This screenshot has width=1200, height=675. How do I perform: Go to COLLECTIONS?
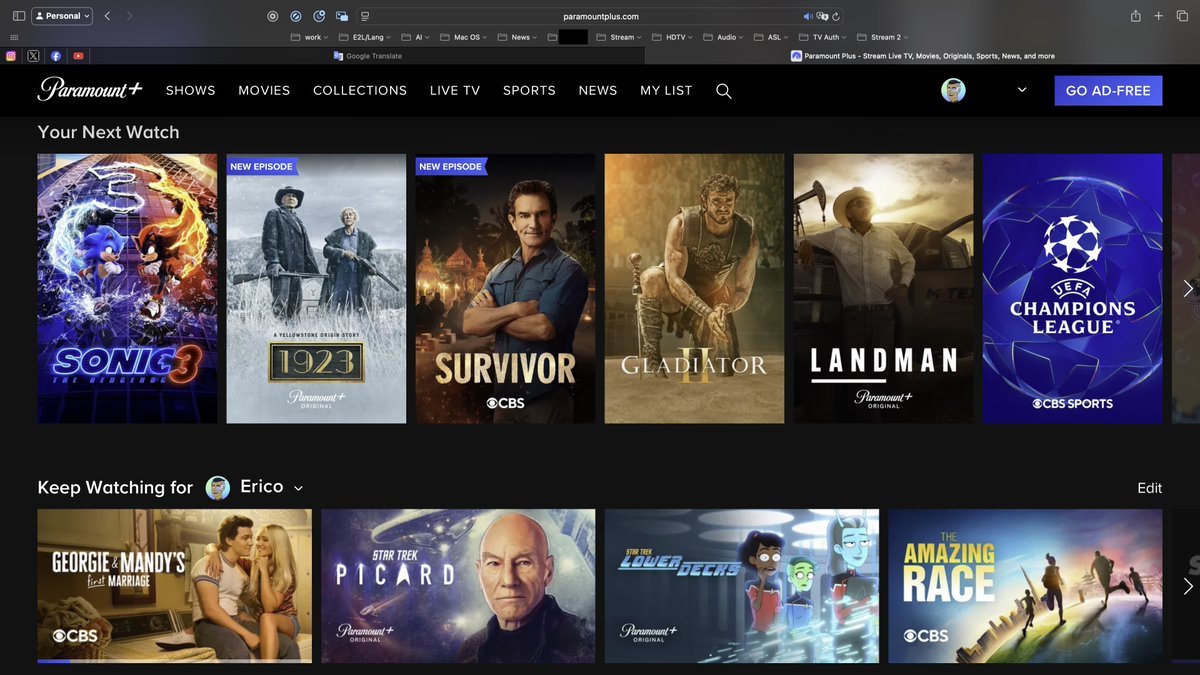tap(360, 90)
